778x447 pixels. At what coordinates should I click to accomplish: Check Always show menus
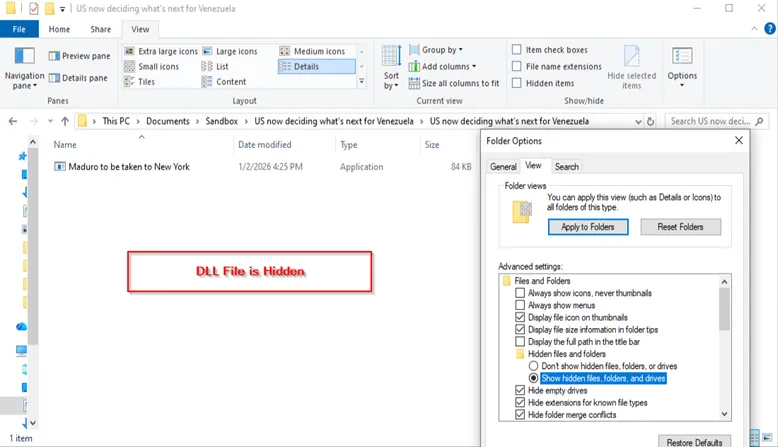click(519, 305)
